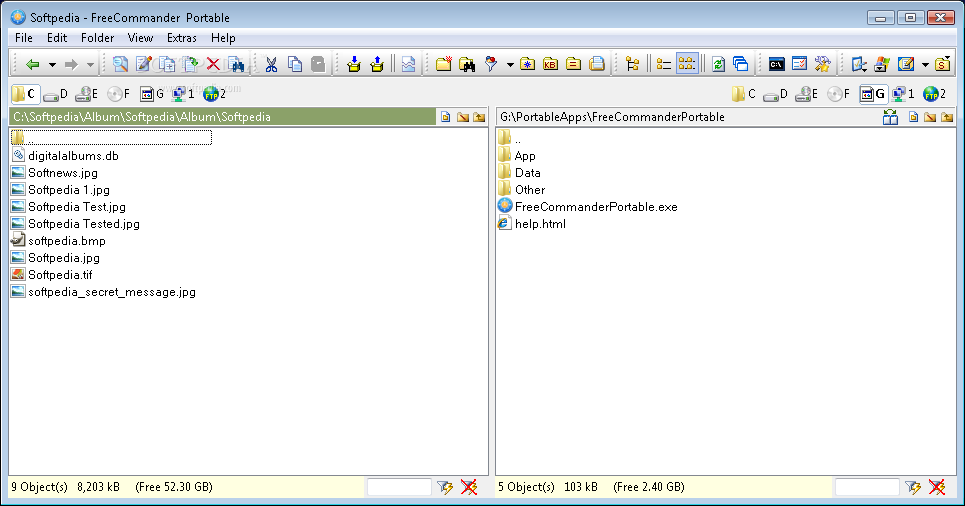Click the new folder icon with red star
Screen dimensions: 965x506
(x=443, y=64)
